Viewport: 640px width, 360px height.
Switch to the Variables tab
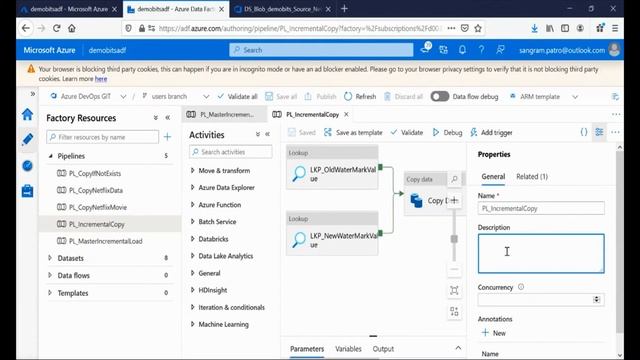click(x=348, y=349)
